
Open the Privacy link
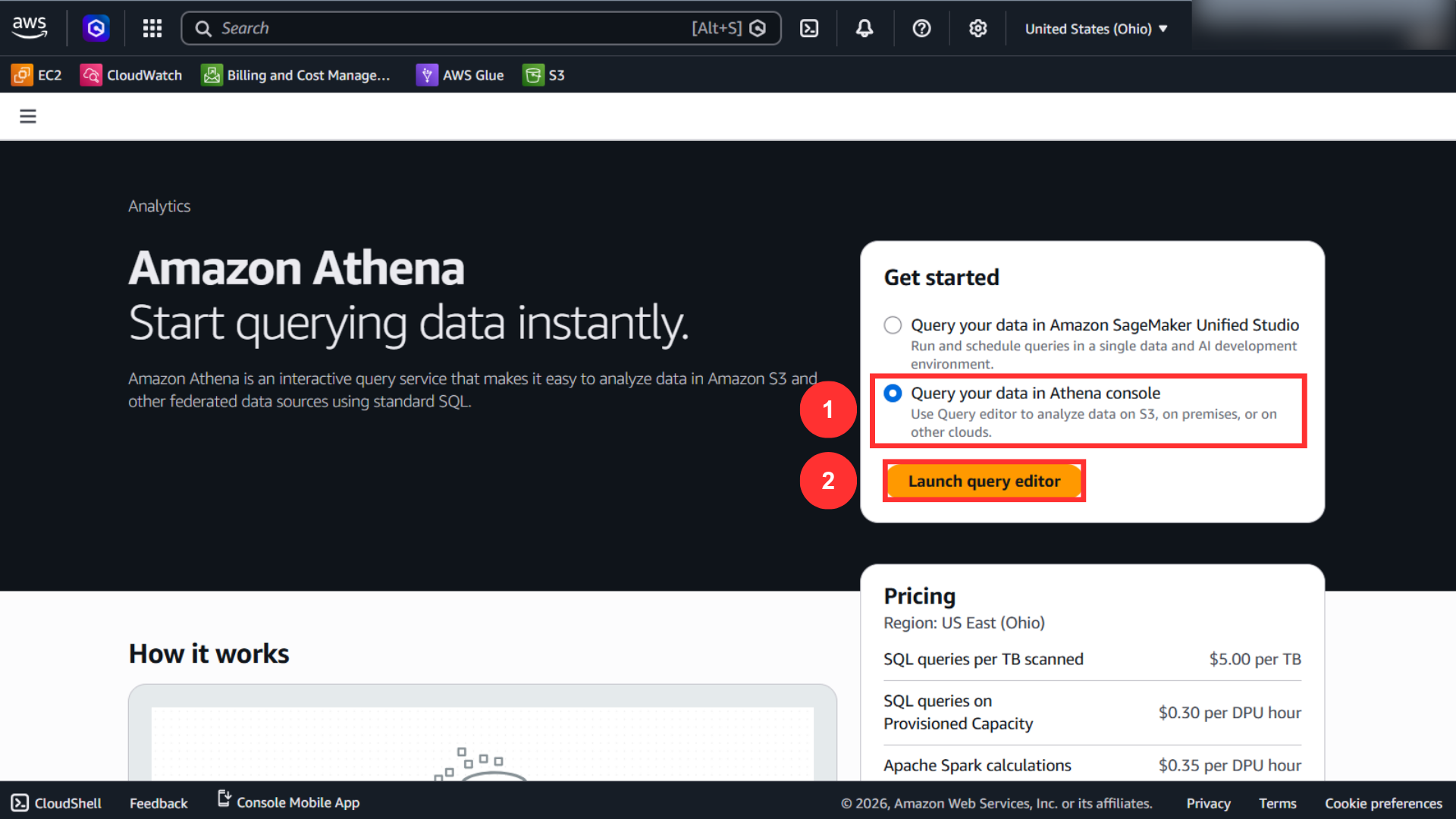(1208, 803)
